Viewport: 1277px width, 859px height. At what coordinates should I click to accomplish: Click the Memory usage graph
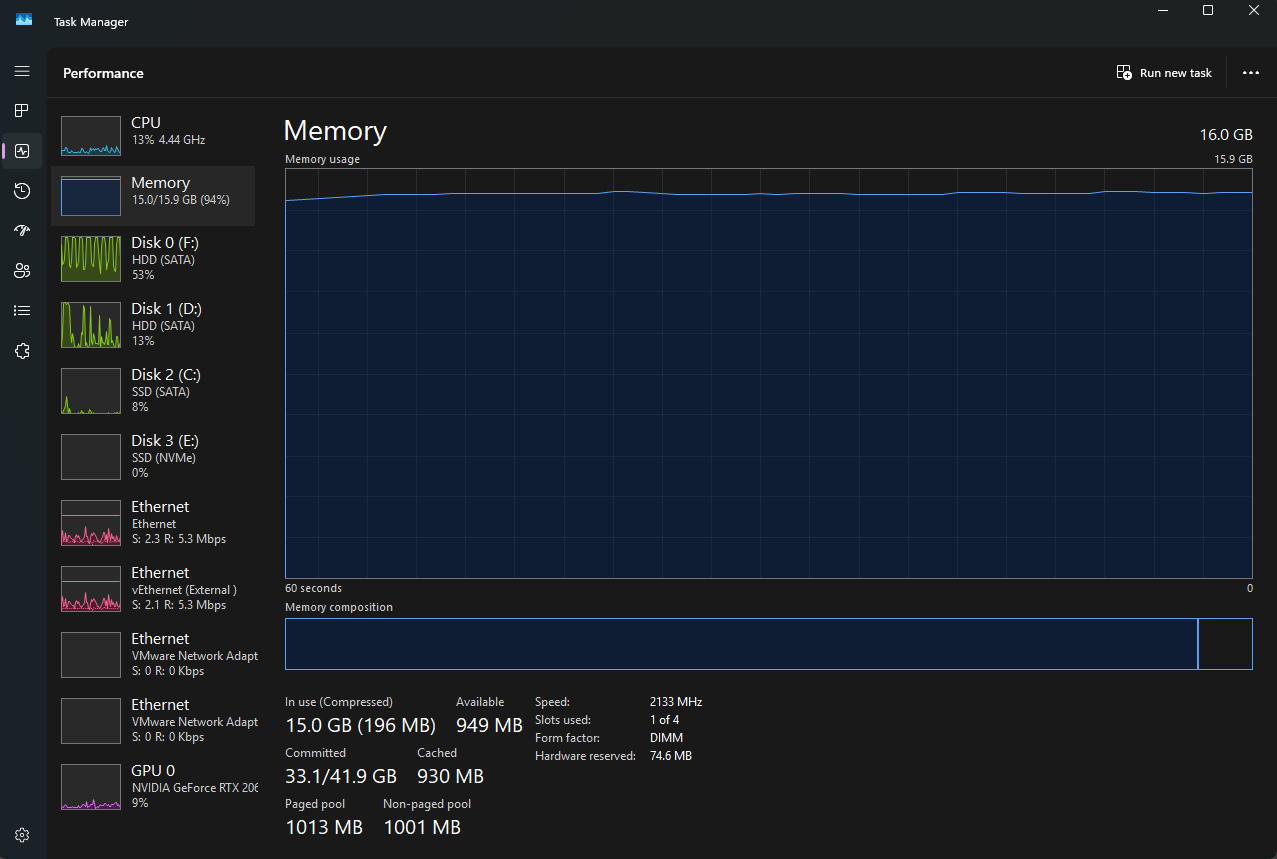tap(769, 373)
